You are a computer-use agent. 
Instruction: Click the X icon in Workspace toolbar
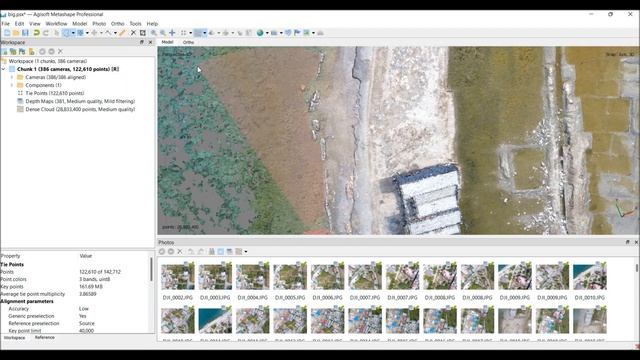click(60, 51)
